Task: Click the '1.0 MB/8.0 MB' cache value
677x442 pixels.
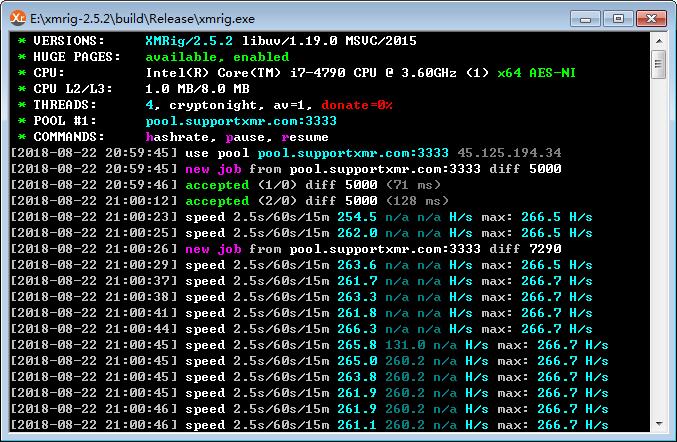Action: point(197,89)
